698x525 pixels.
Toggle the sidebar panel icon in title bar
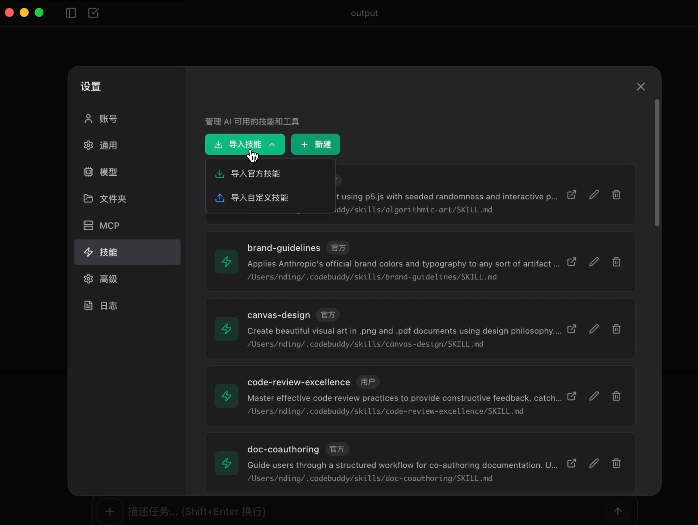71,13
